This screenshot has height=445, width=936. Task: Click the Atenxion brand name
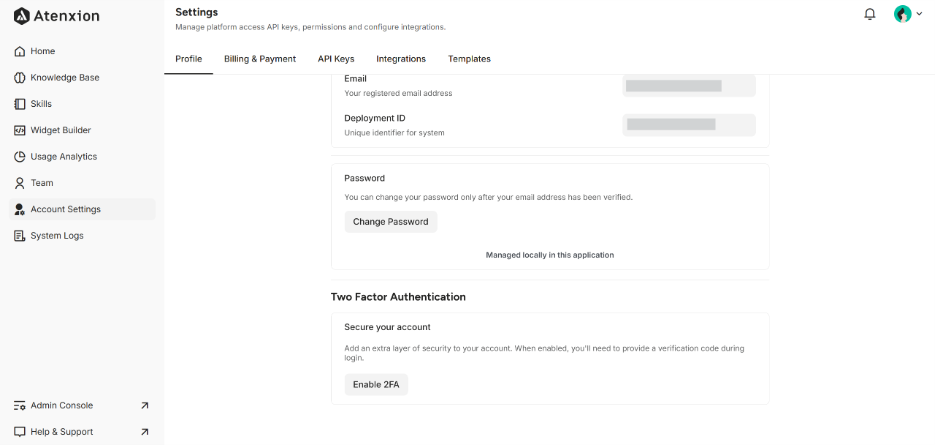pos(66,16)
